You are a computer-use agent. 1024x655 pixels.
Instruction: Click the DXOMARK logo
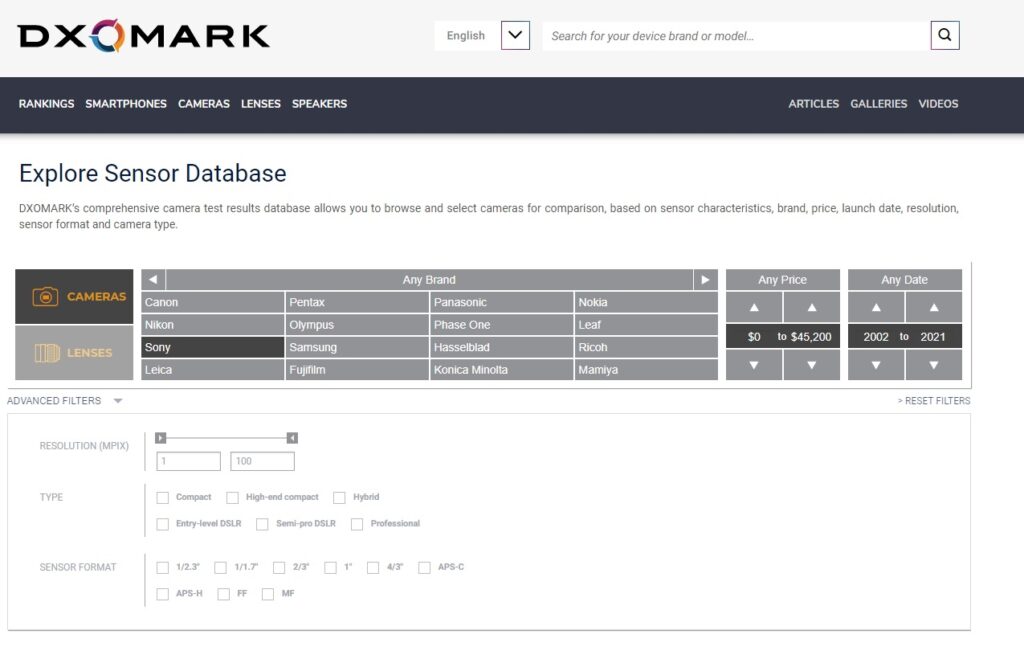(144, 36)
